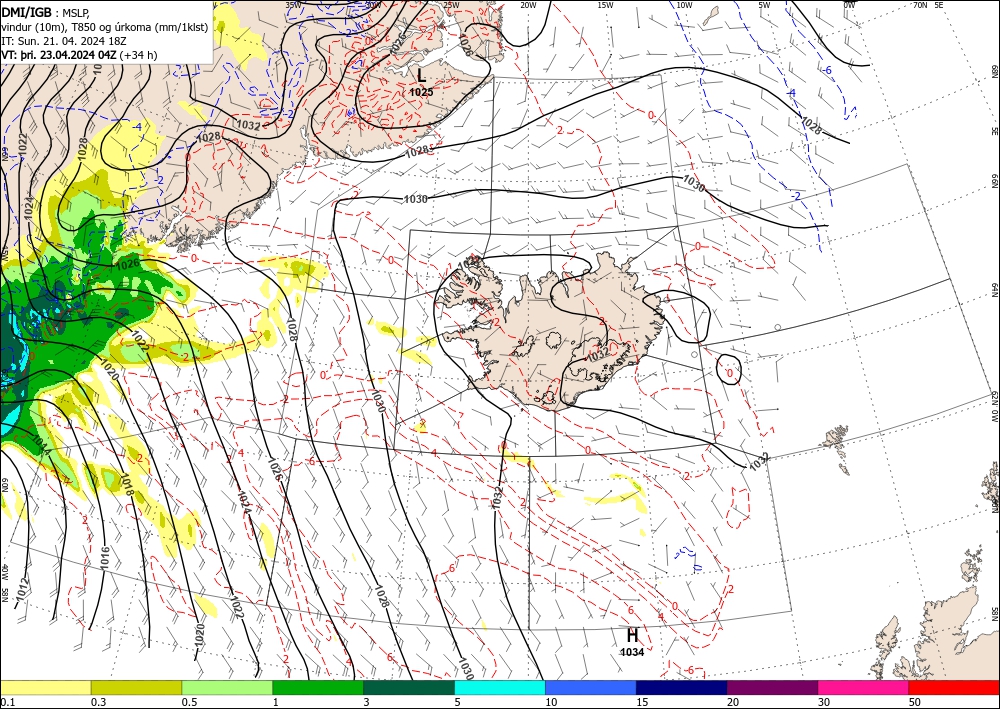This screenshot has height=709, width=1000.
Task: Click the legend value '20'
Action: 733,702
